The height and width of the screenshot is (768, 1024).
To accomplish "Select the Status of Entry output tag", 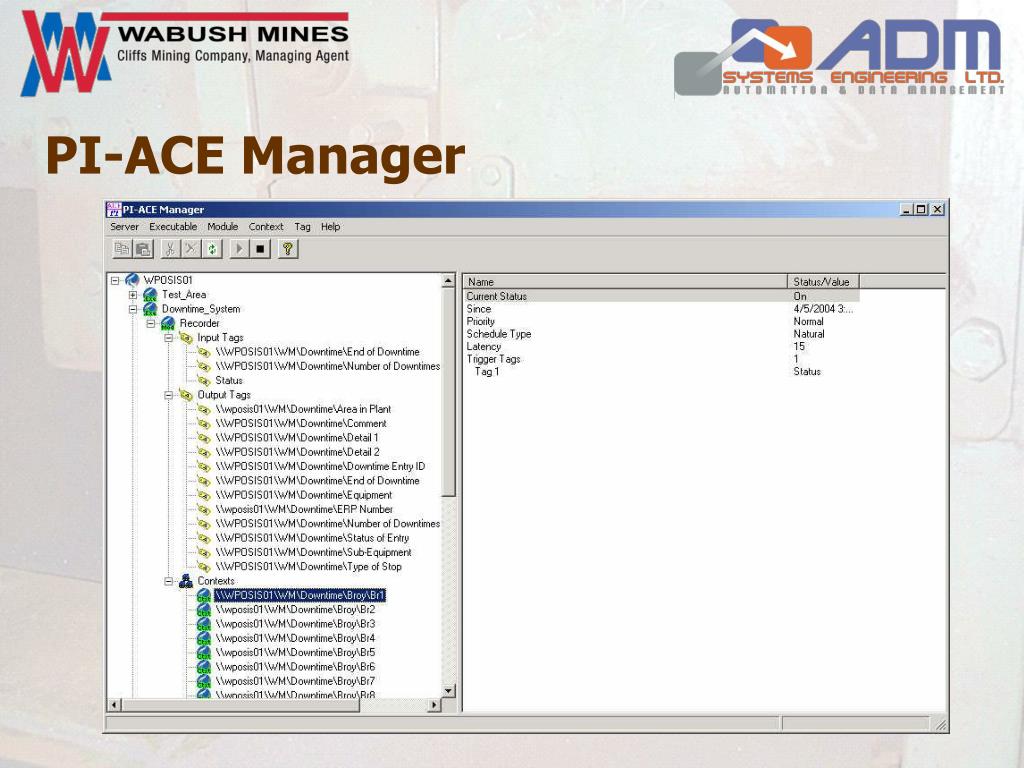I will point(312,538).
